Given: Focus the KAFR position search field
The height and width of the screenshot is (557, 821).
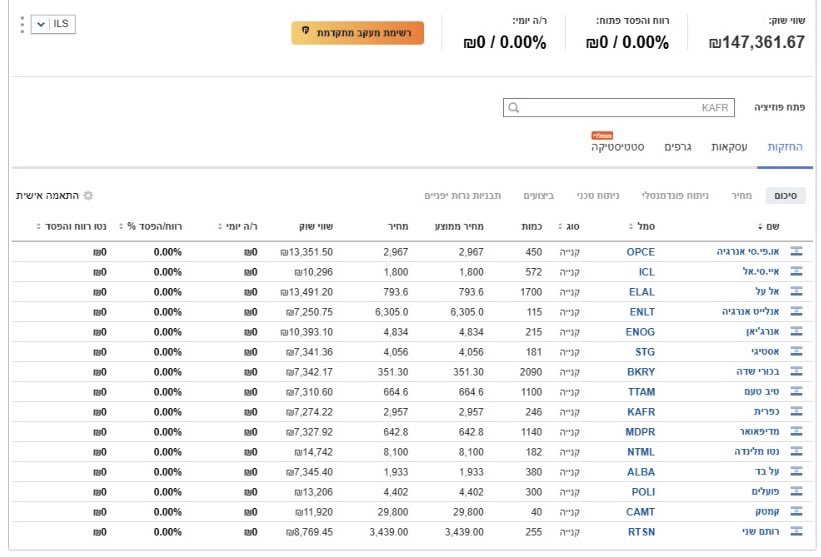Looking at the screenshot, I should point(619,108).
